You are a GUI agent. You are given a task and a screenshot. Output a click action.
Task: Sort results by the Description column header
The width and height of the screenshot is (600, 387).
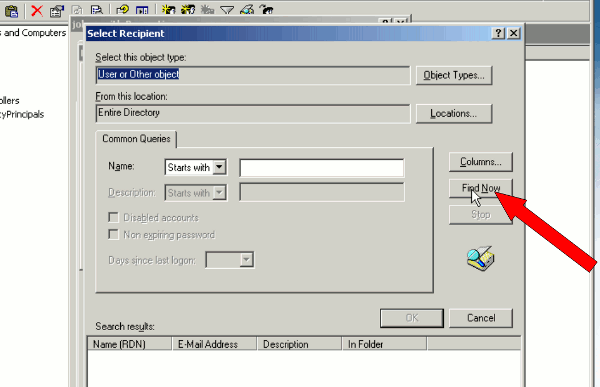pyautogui.click(x=299, y=344)
